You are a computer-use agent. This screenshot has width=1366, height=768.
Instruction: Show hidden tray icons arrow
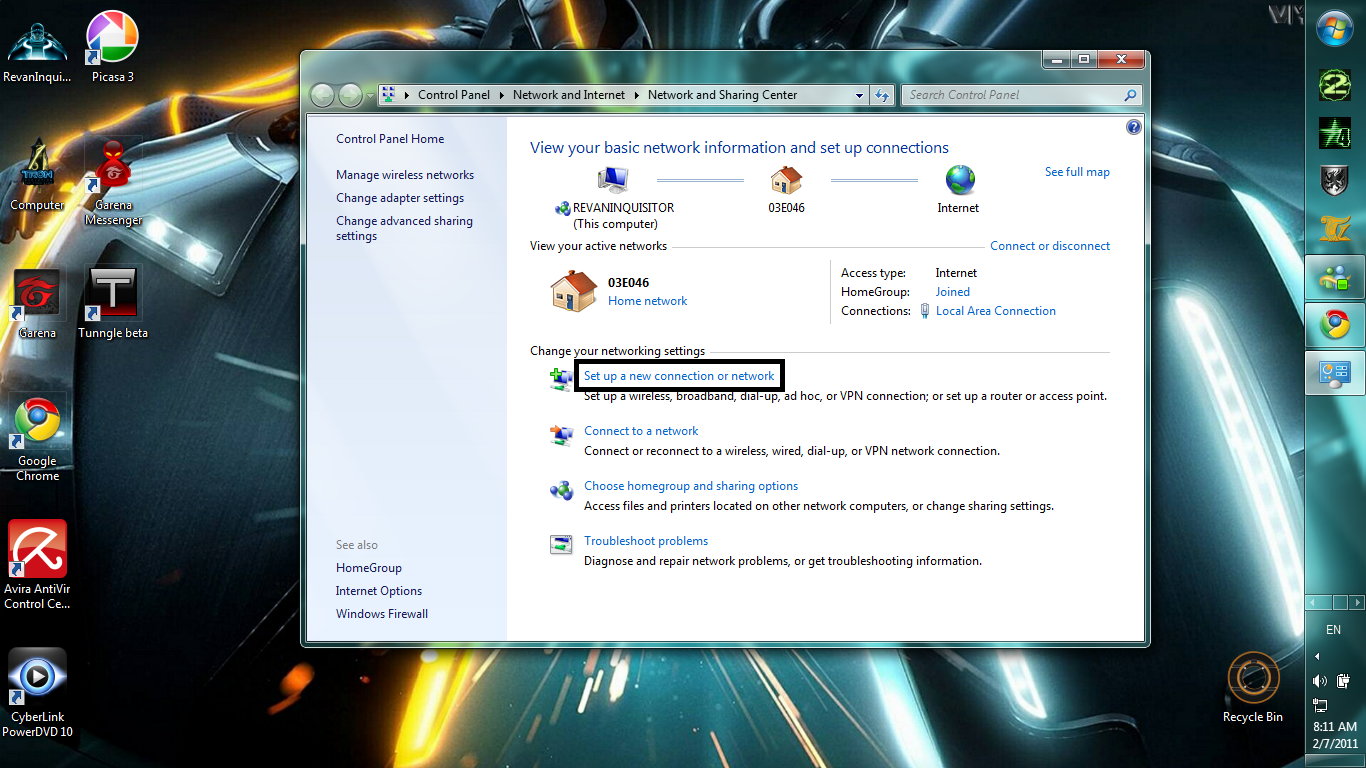coord(1317,657)
